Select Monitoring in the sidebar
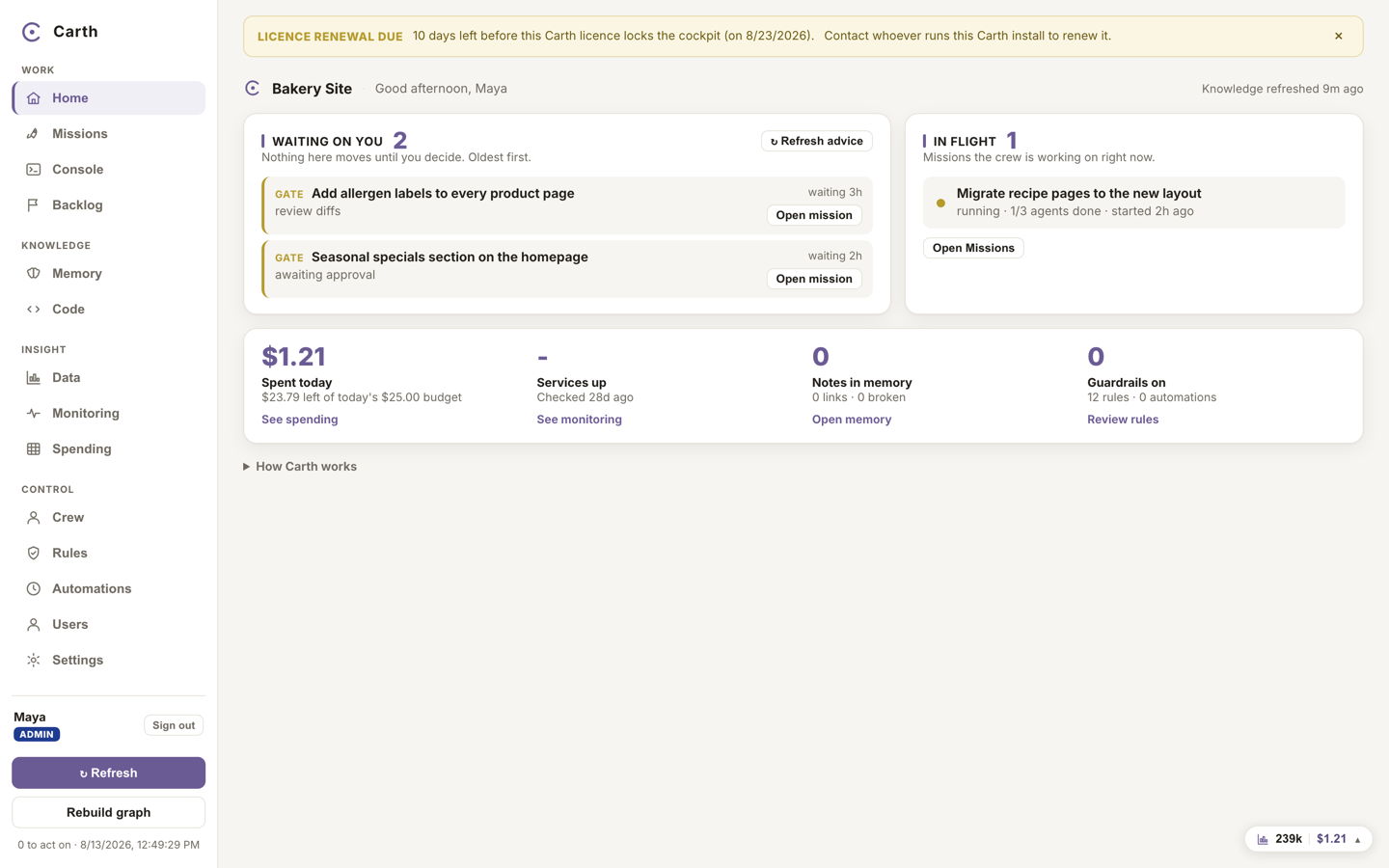The image size is (1389, 868). click(109, 414)
